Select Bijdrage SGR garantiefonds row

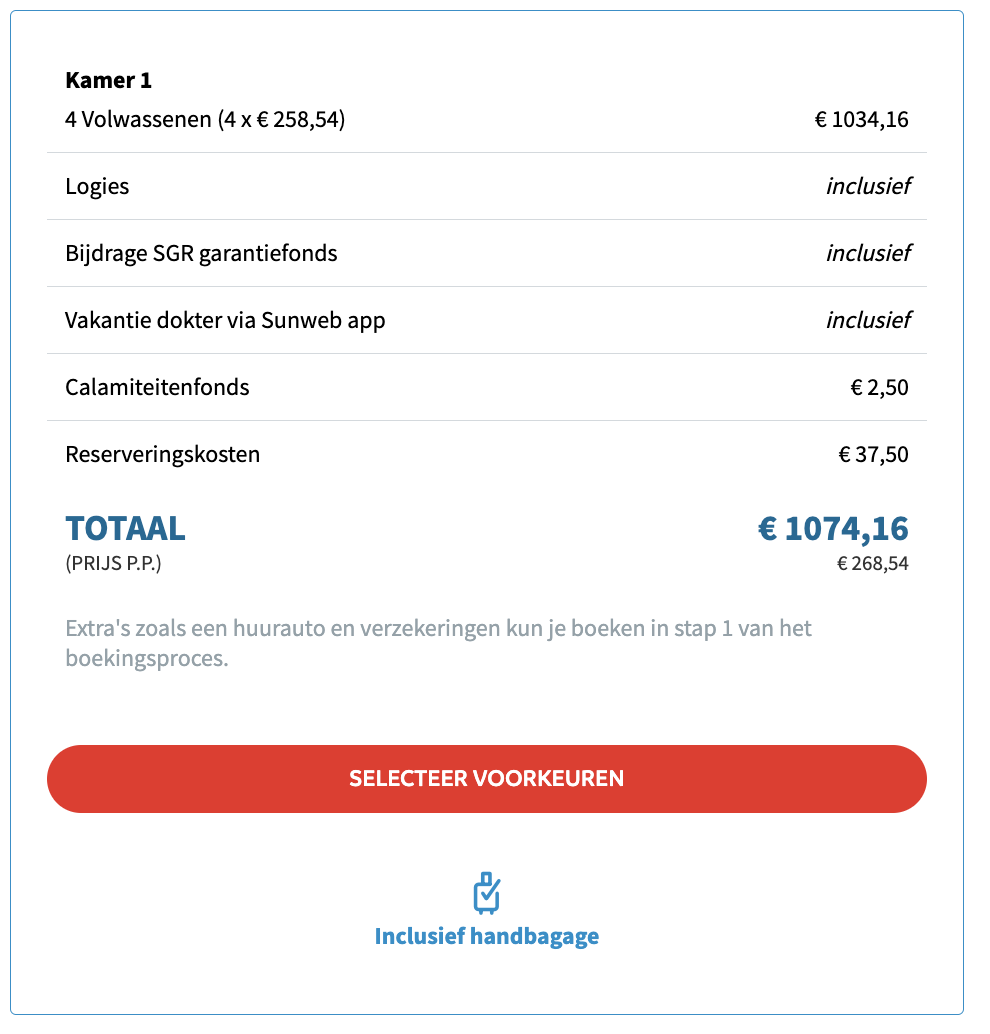[201, 253]
